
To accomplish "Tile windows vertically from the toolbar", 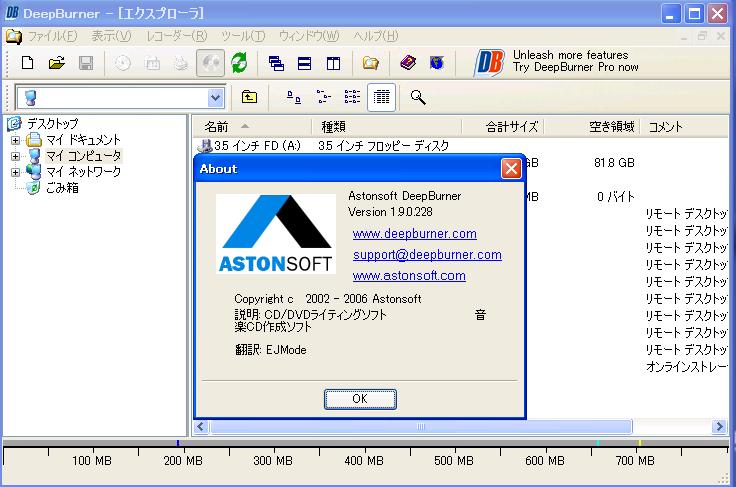I will [333, 63].
